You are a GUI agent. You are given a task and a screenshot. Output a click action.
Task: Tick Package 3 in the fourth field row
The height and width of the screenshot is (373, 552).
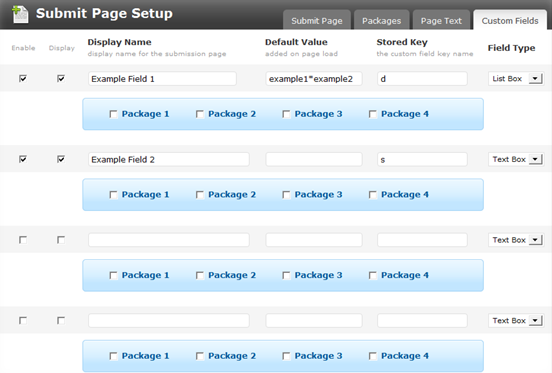click(x=286, y=356)
